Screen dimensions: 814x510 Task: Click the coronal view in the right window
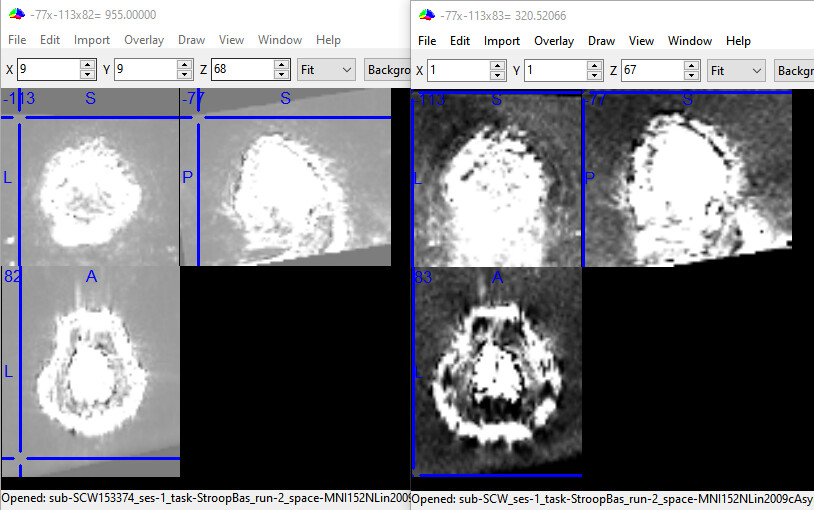click(x=497, y=178)
